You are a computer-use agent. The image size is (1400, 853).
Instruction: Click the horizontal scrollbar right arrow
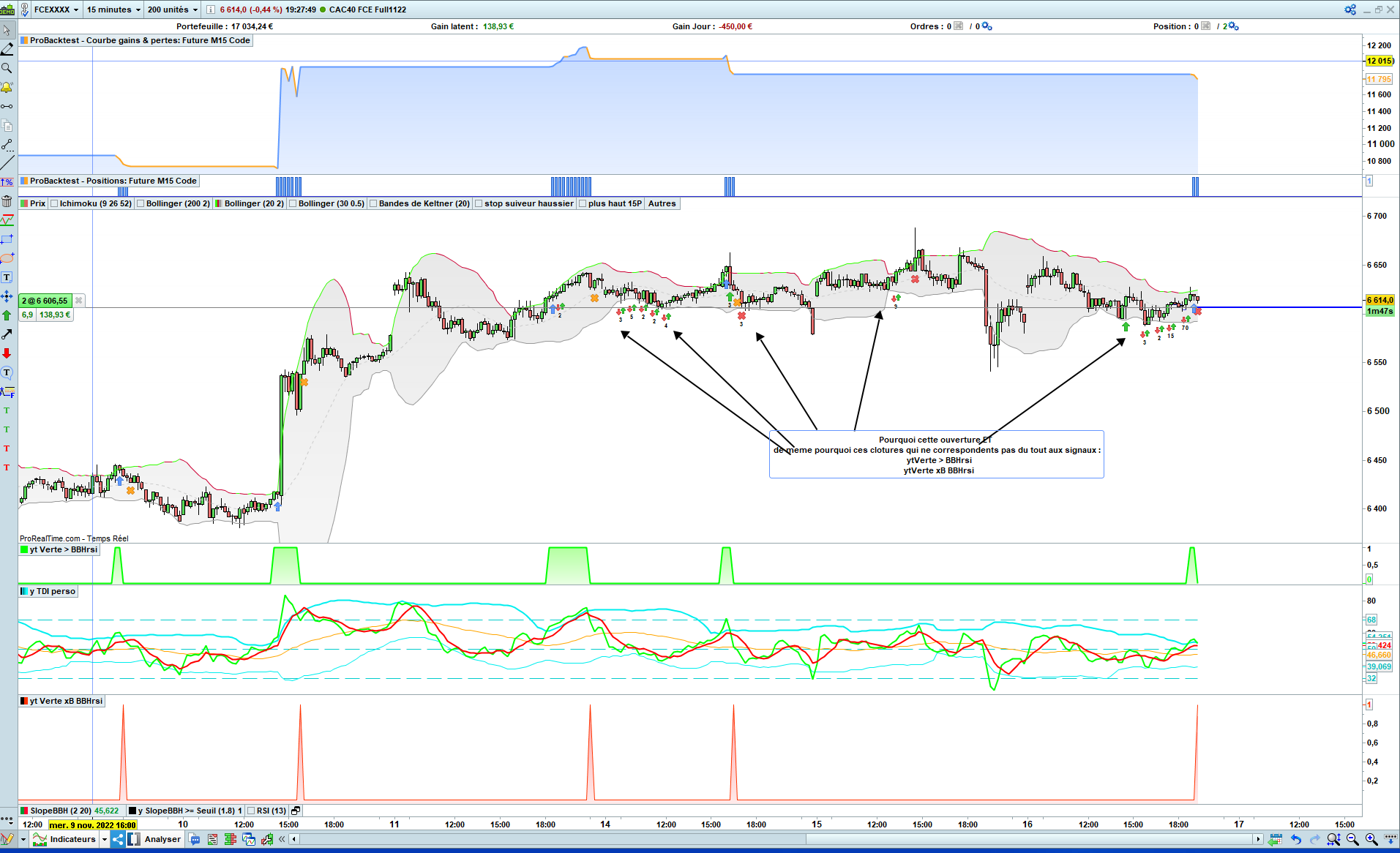click(1258, 839)
